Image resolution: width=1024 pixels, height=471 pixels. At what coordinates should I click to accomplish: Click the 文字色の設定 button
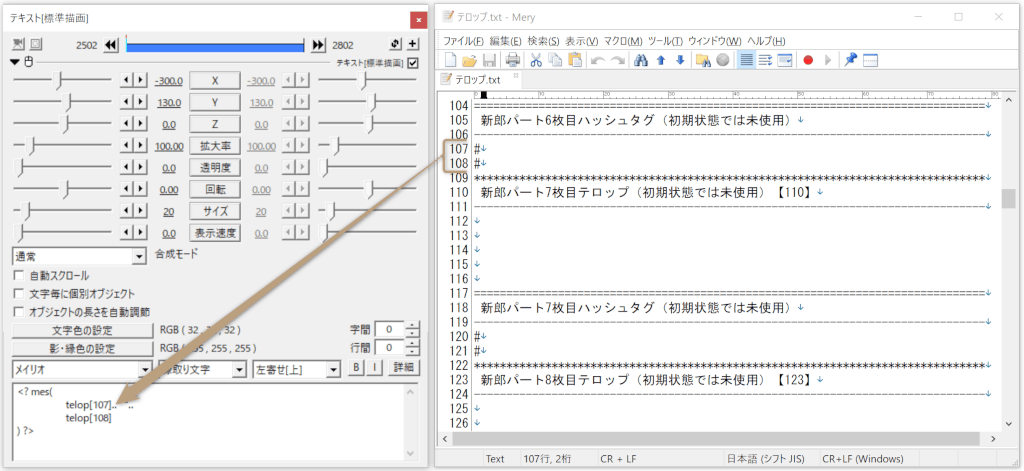82,330
